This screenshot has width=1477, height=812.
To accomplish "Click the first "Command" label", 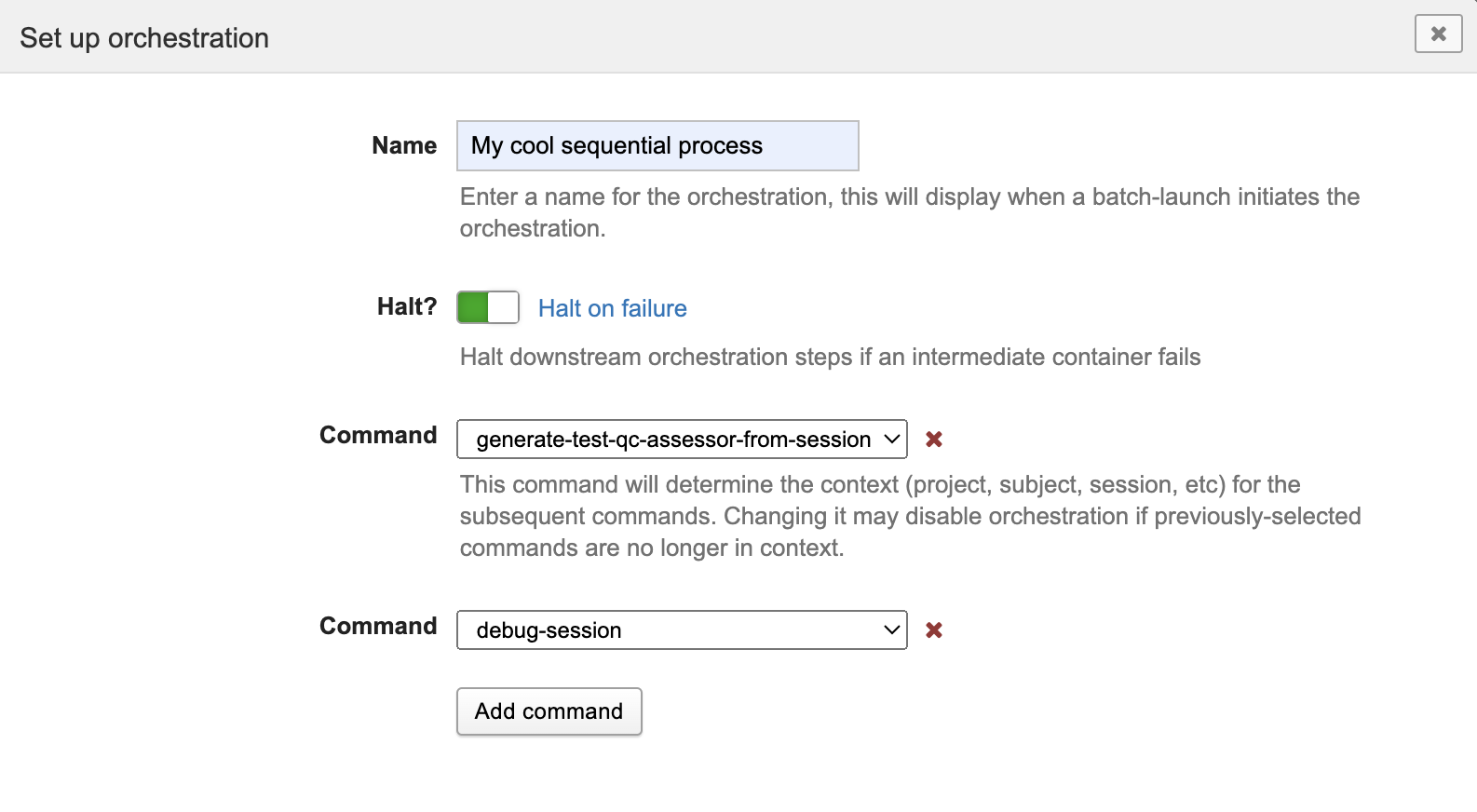I will (377, 436).
